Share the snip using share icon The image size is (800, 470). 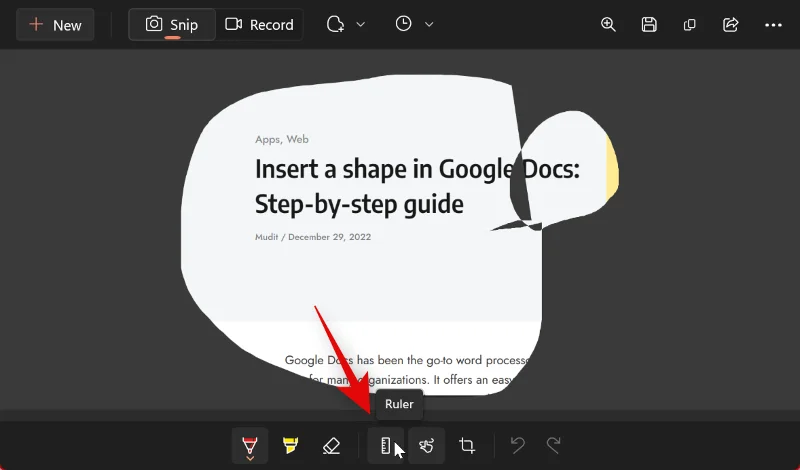click(x=731, y=25)
